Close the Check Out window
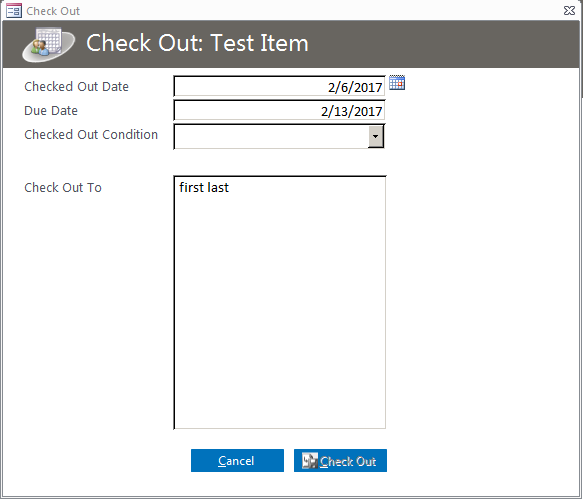583x499 pixels. (569, 10)
